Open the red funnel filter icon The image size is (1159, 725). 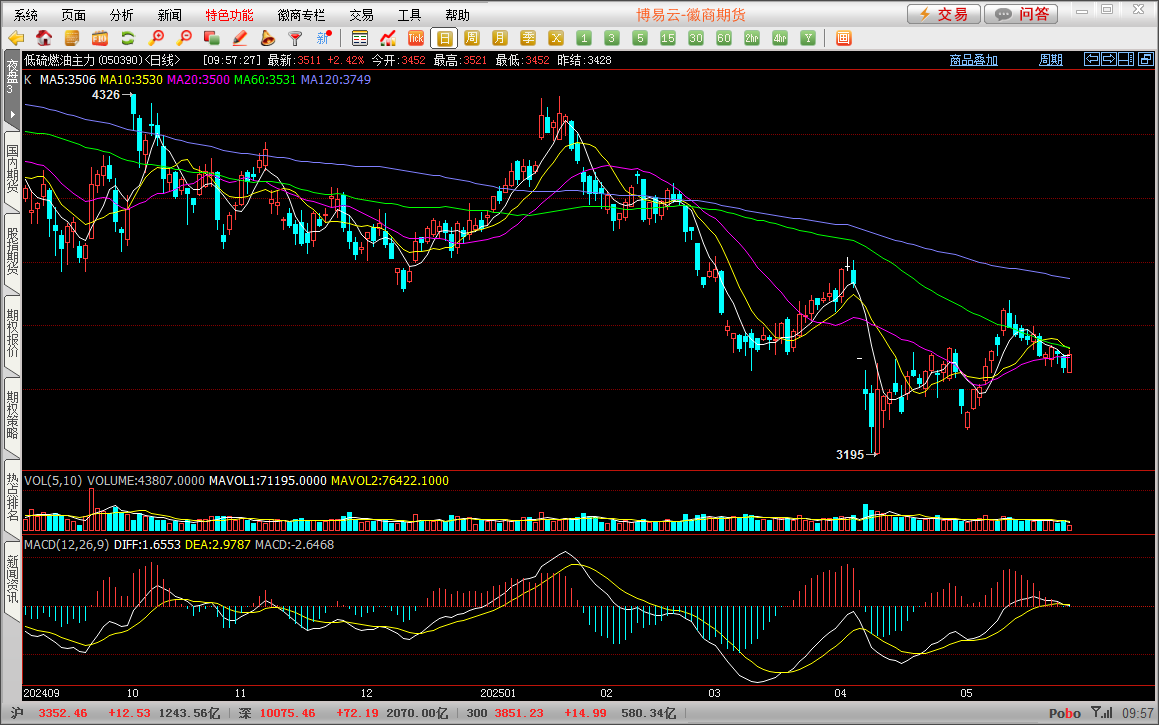(x=295, y=38)
